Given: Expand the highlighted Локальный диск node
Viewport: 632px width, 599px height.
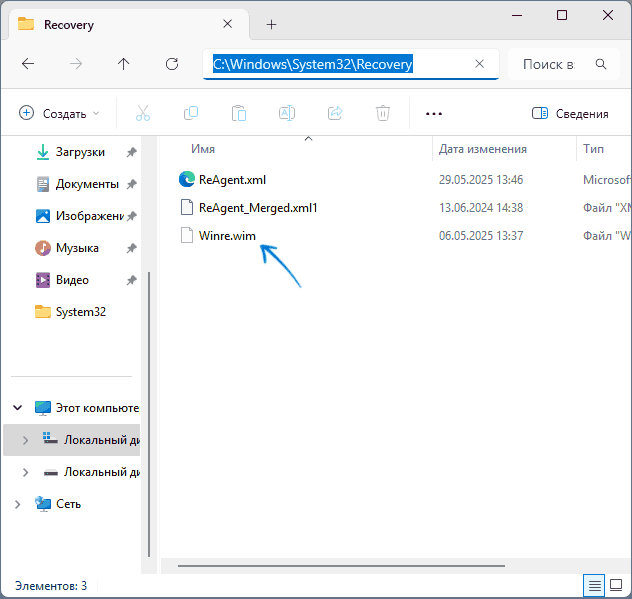Looking at the screenshot, I should click(x=25, y=440).
